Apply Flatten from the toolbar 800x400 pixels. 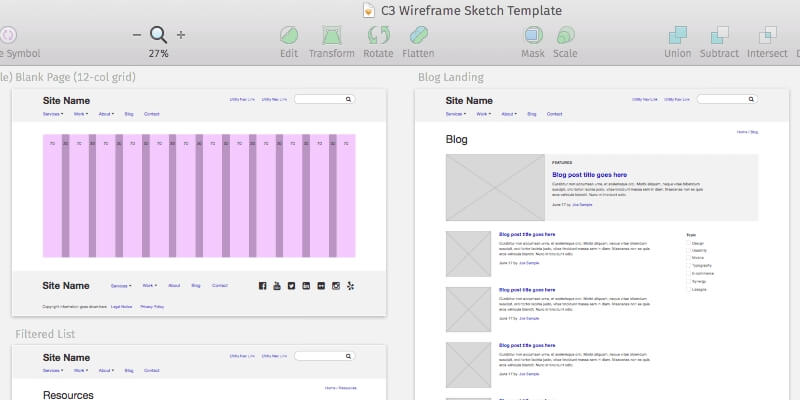pyautogui.click(x=418, y=36)
